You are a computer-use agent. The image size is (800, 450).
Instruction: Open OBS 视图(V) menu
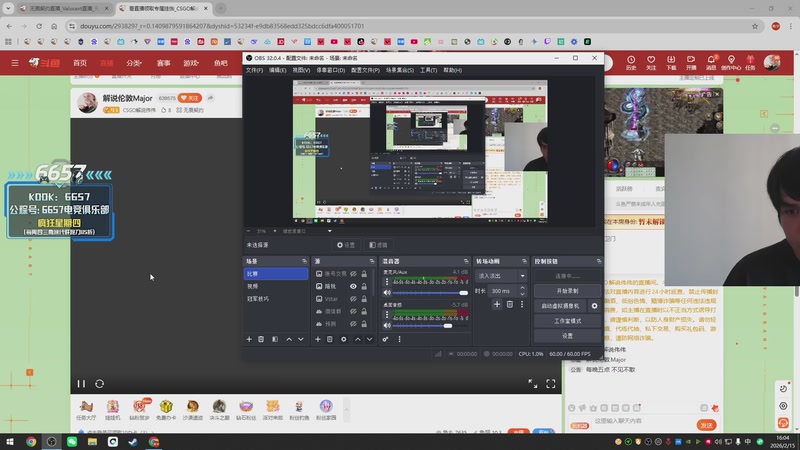point(301,70)
